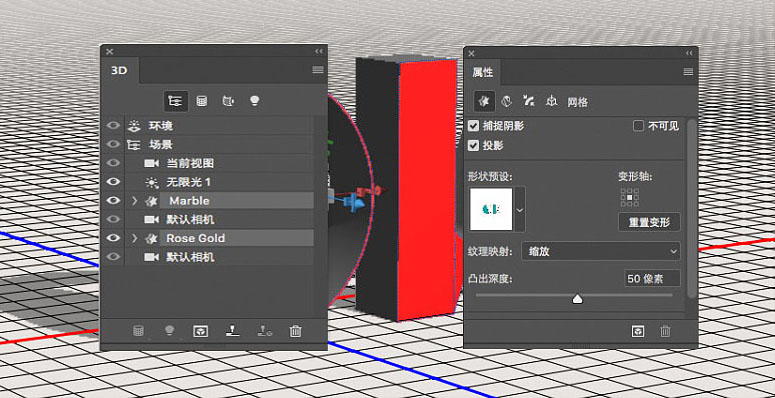Select the 3D panel tab
The width and height of the screenshot is (775, 398).
[120, 70]
